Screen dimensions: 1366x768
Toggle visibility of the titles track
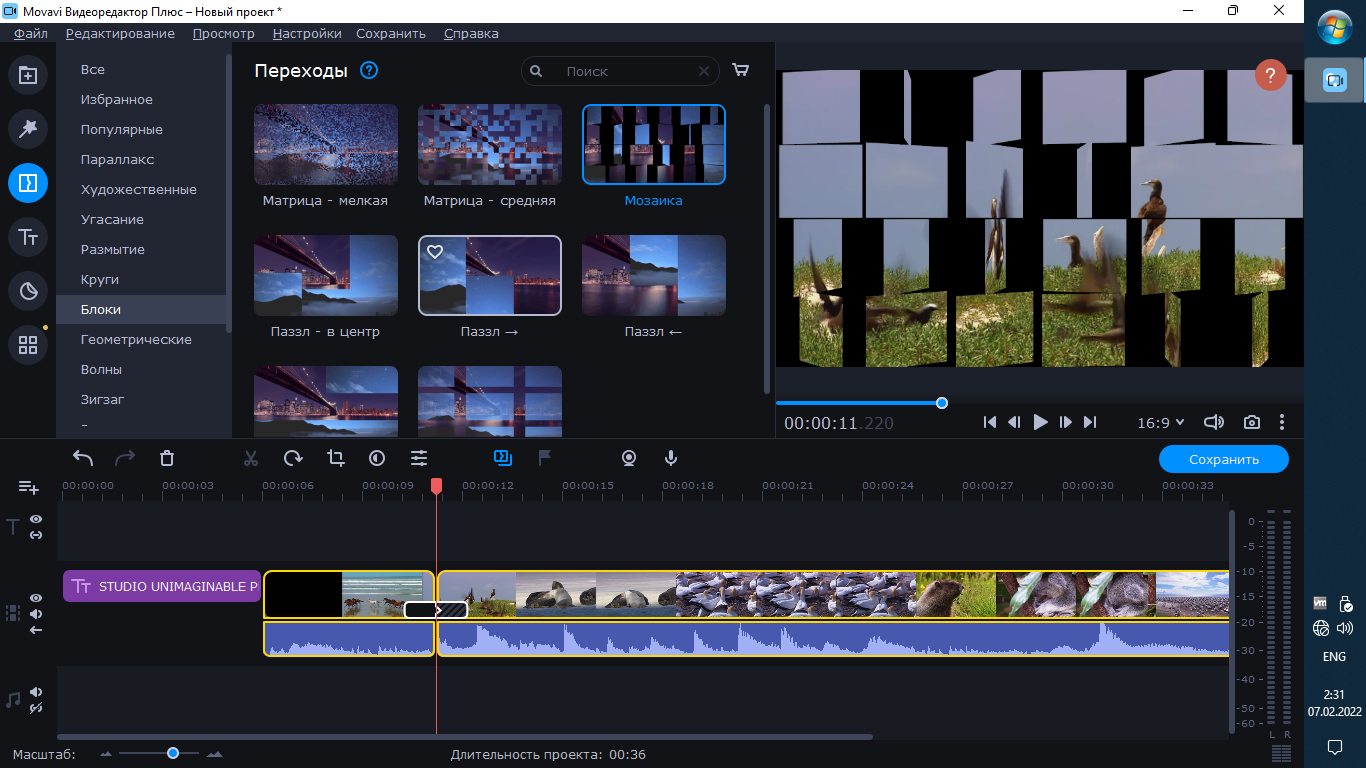click(36, 519)
